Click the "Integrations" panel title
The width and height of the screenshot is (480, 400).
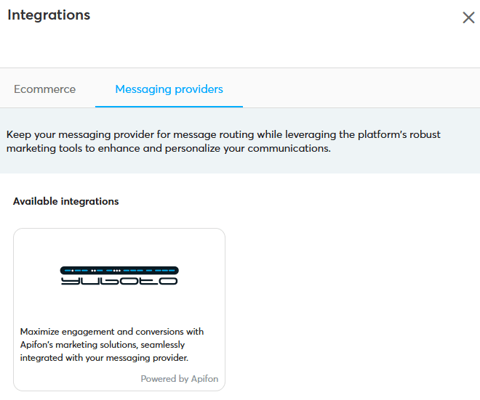49,15
